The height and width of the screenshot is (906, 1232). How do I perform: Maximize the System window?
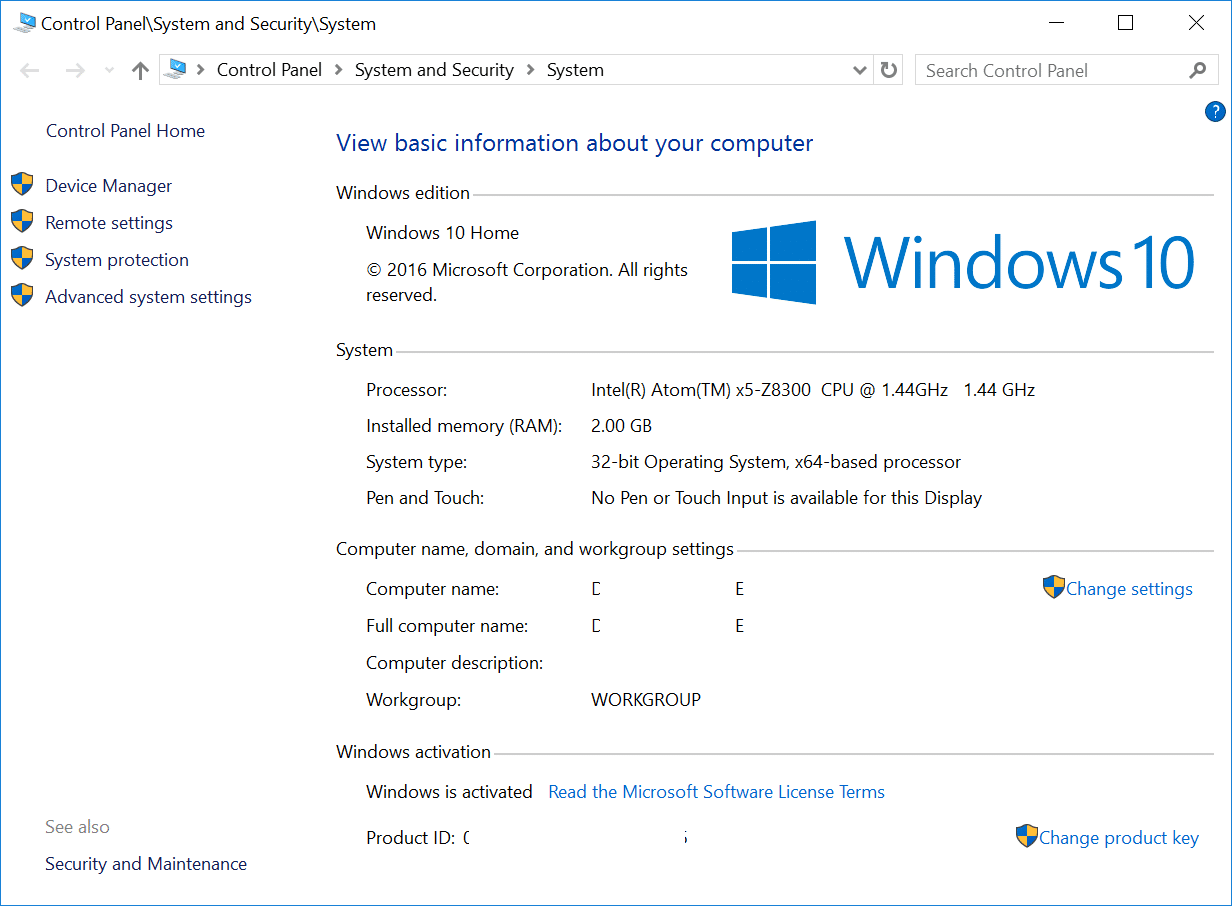[1125, 23]
